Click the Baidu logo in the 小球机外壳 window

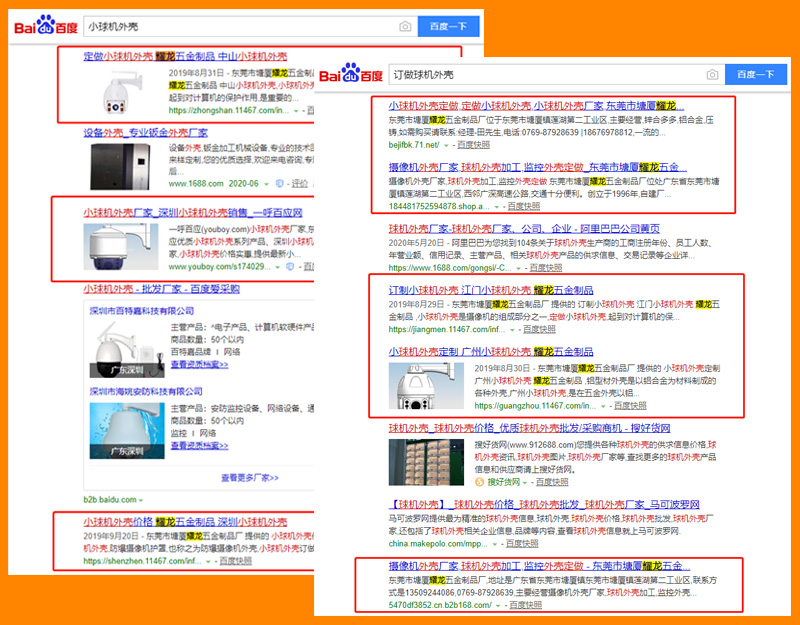(46, 25)
